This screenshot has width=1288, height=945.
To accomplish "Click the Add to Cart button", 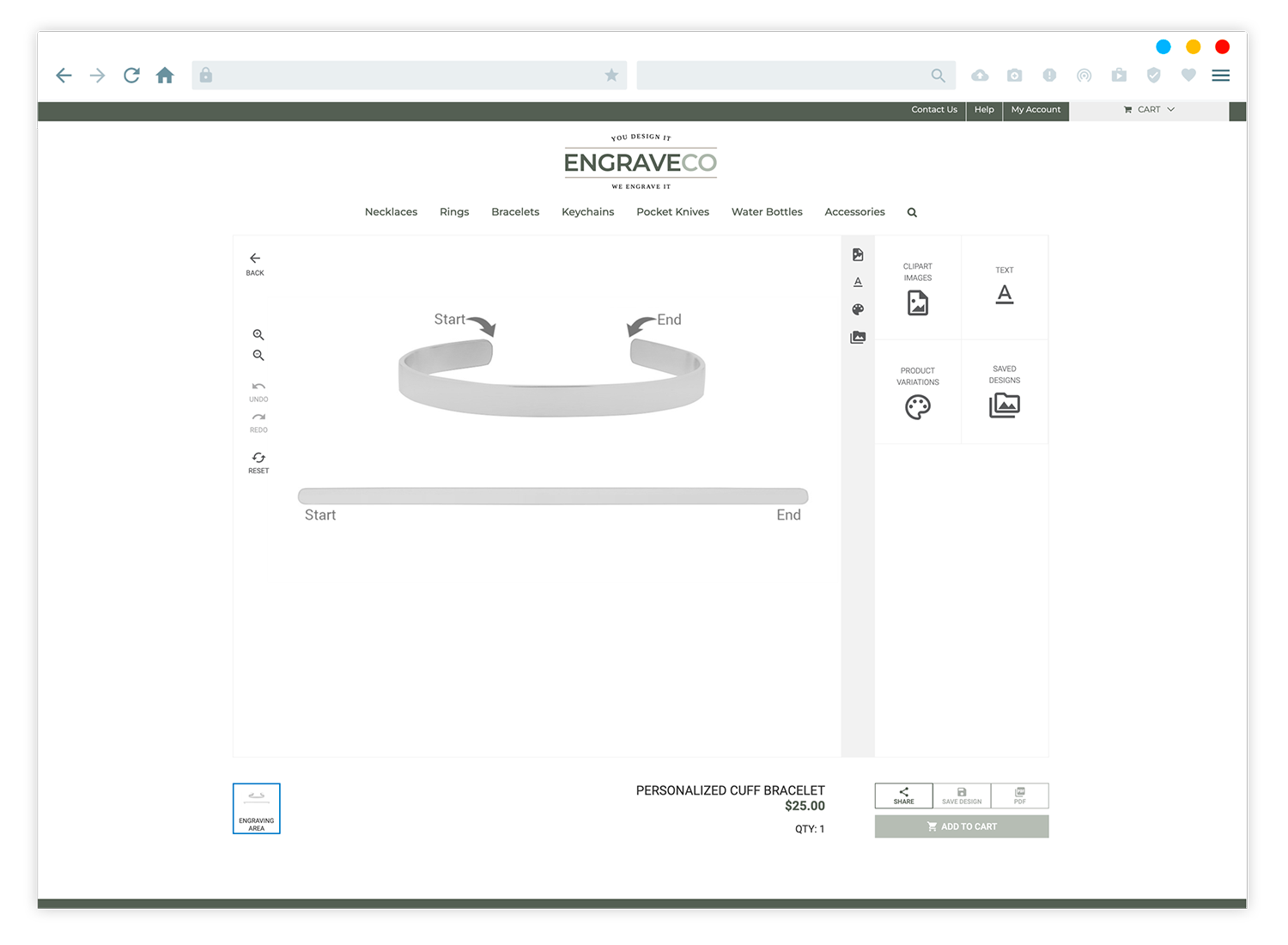I will [961, 826].
